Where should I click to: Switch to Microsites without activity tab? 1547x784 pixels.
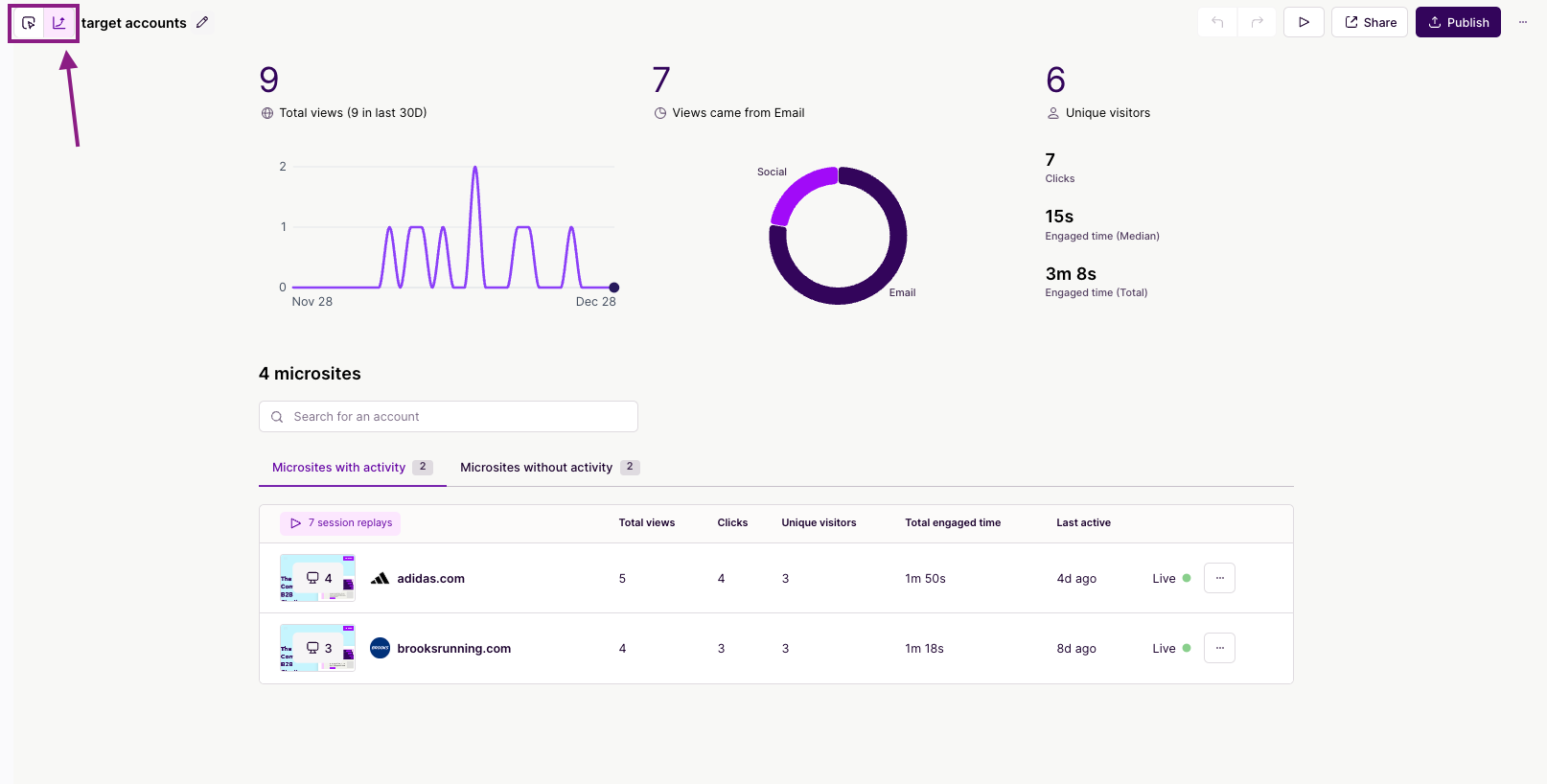[537, 468]
